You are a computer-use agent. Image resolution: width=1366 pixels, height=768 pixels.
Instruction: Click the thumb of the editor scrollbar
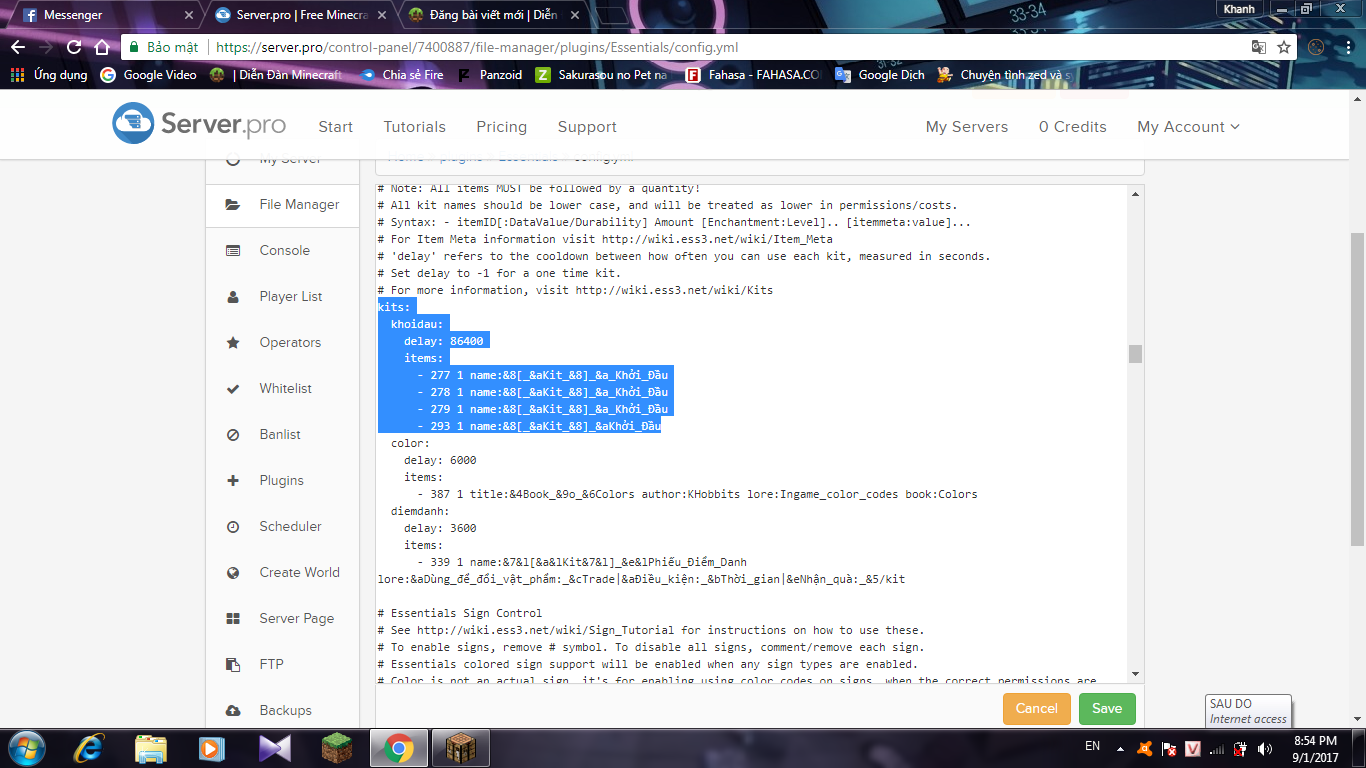point(1135,354)
